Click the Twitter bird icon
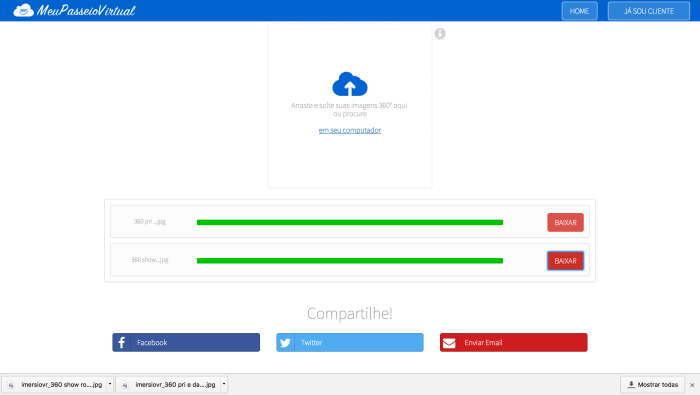Screen dimensions: 700x395 pyautogui.click(x=285, y=342)
